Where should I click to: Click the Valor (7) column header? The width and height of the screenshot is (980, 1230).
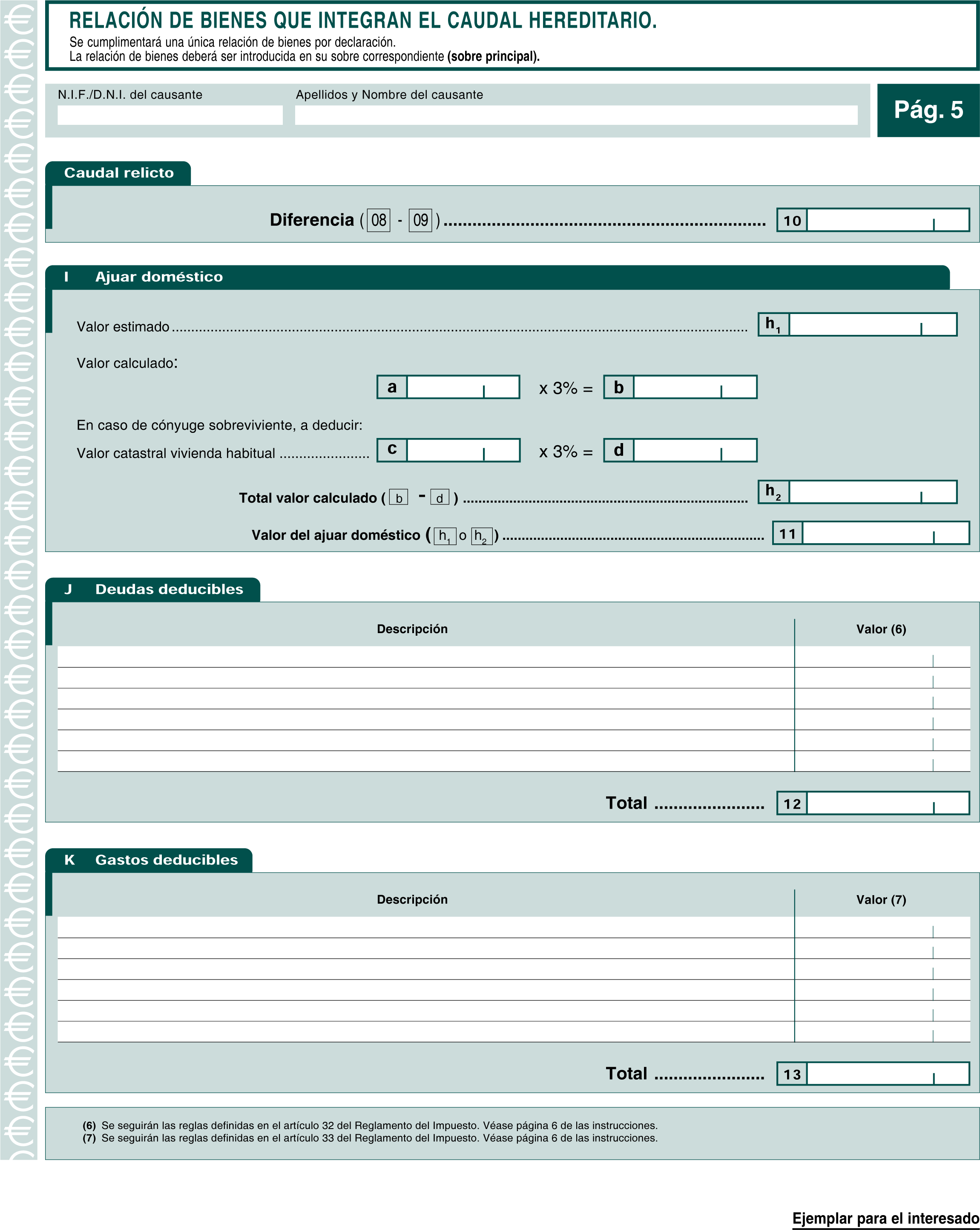pos(881,900)
